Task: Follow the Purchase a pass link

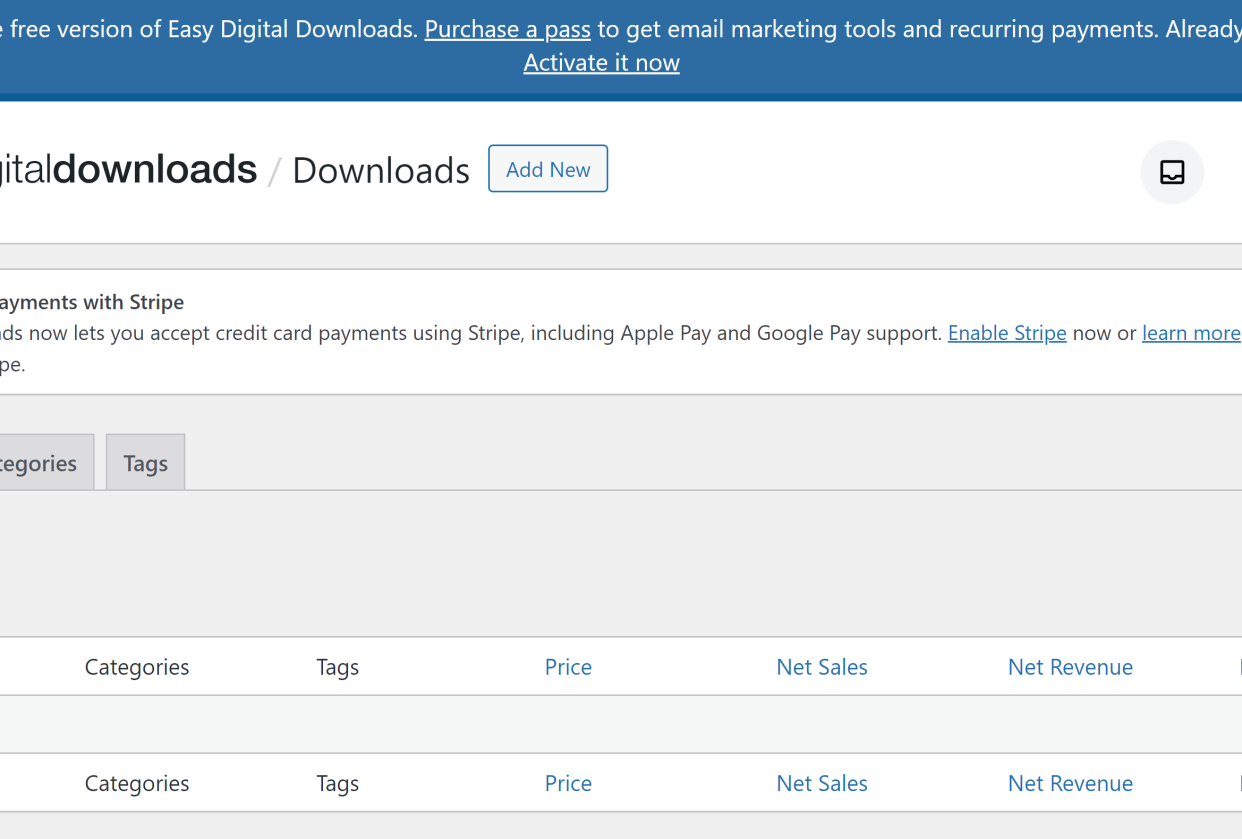Action: 507,29
